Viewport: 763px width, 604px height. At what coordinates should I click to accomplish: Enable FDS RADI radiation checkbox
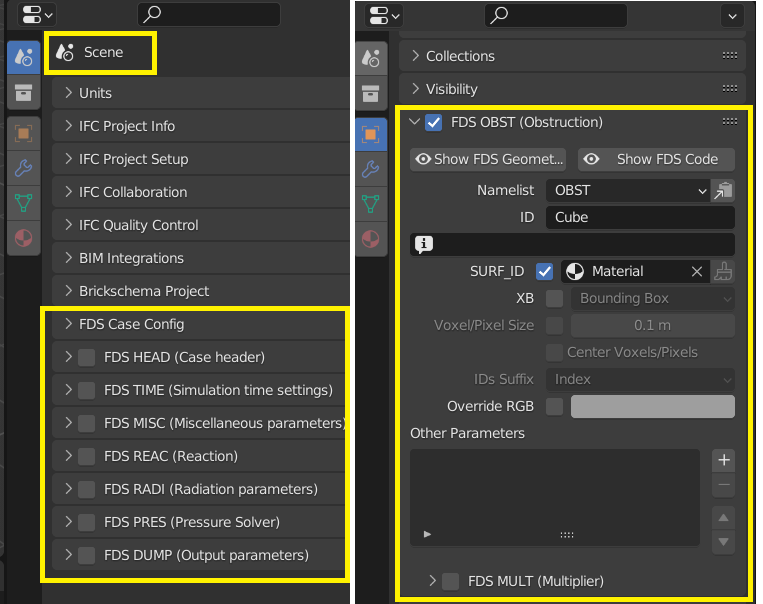[x=87, y=489]
